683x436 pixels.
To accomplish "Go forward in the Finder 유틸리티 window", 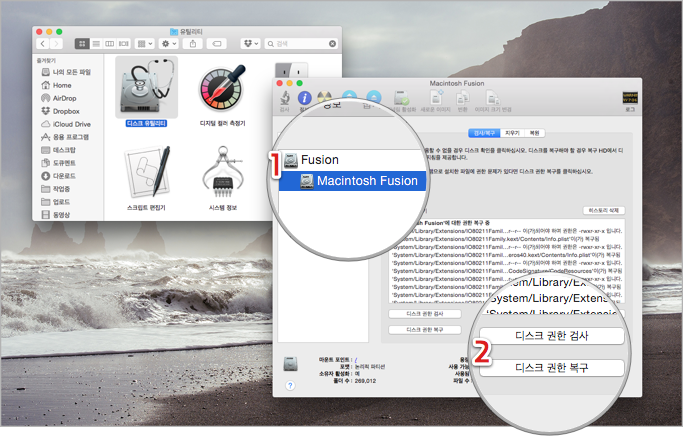I will [x=57, y=44].
